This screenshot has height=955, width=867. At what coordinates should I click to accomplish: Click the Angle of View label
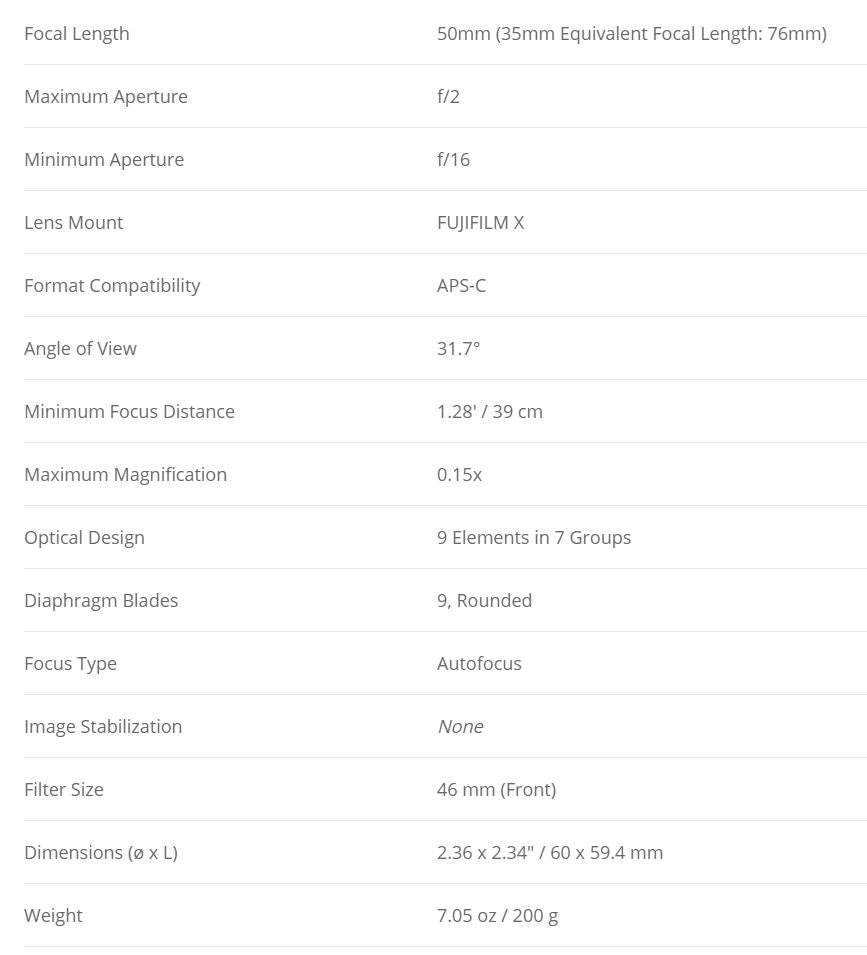point(80,349)
